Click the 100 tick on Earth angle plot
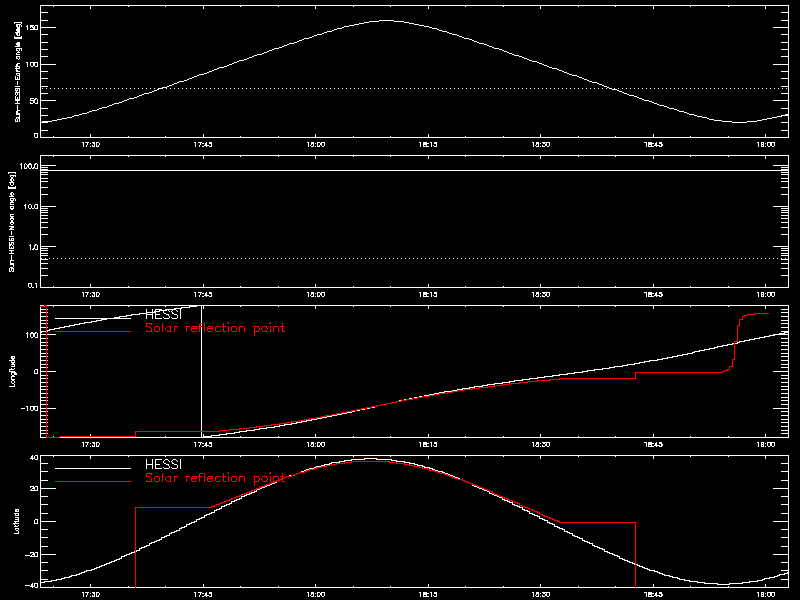Image resolution: width=800 pixels, height=600 pixels. (x=32, y=64)
